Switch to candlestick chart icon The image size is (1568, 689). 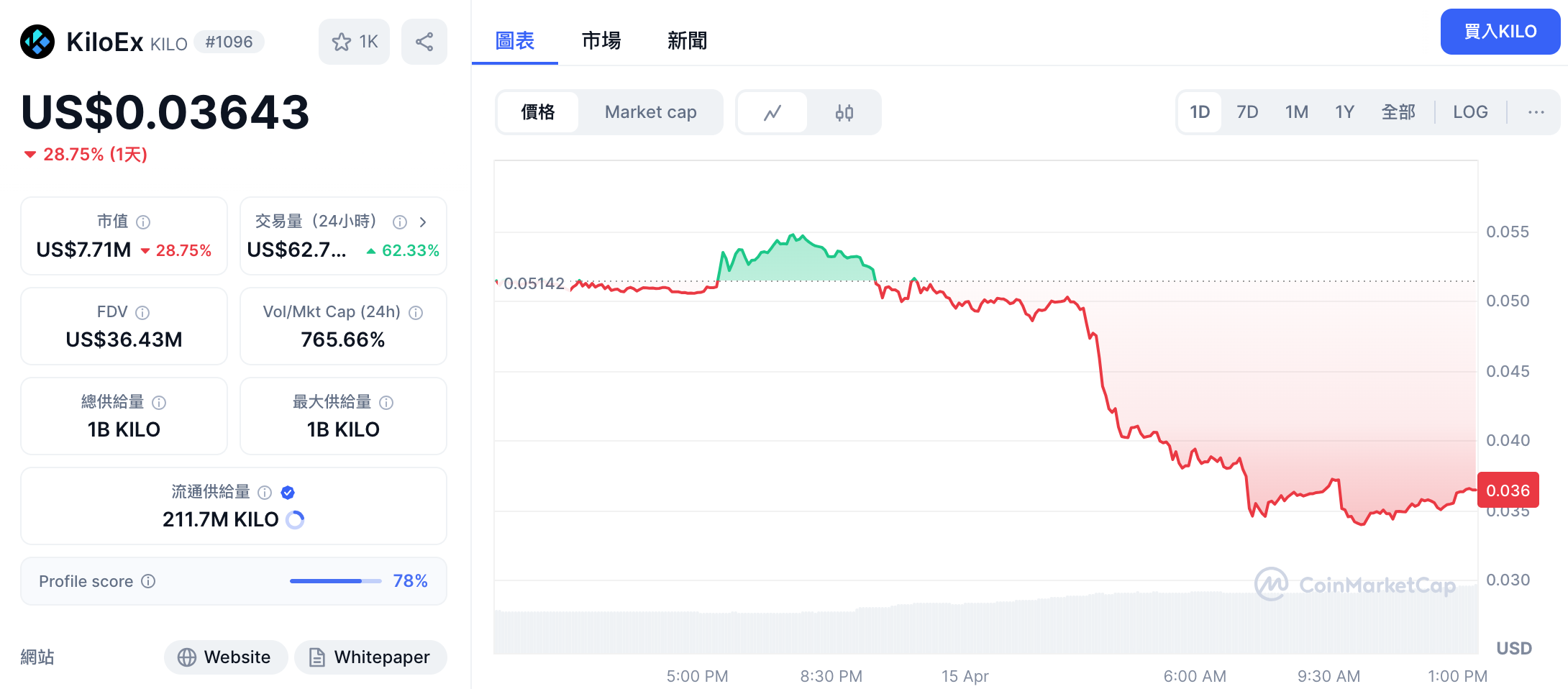pyautogui.click(x=844, y=112)
